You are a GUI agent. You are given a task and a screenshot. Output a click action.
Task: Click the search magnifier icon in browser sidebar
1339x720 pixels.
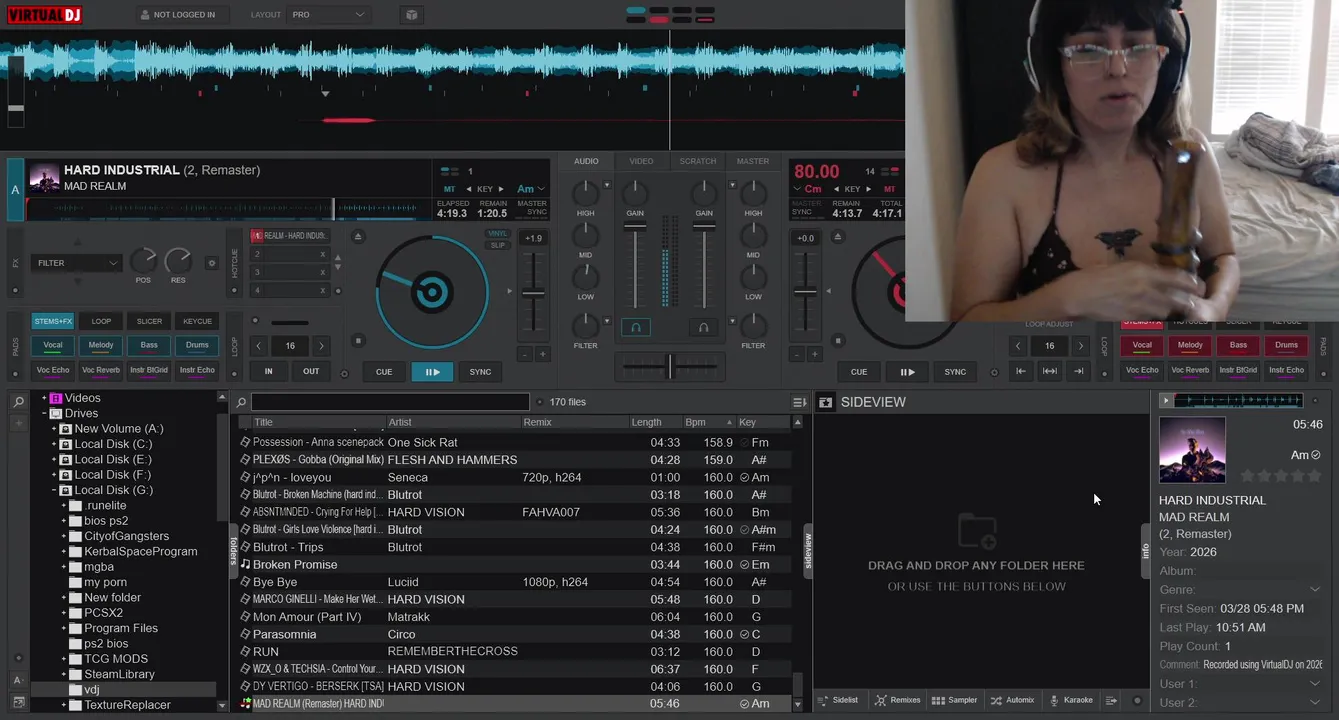[x=18, y=402]
